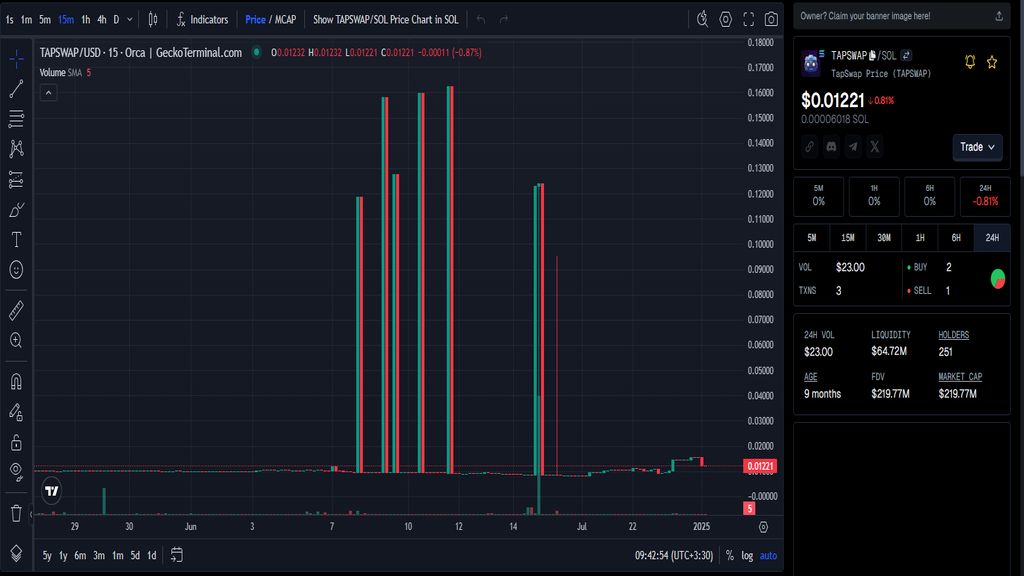The width and height of the screenshot is (1024, 576).
Task: Remove drawings with the trash icon
Action: pos(16,513)
